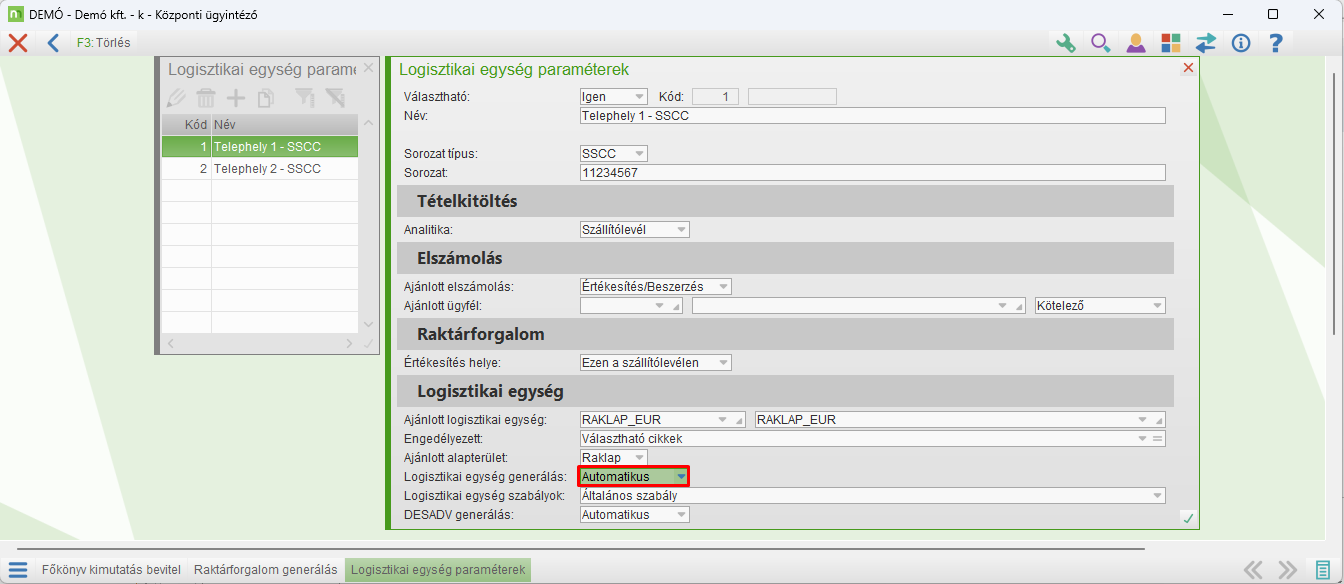Click the Tételkitöltés section header
1344x584 pixels.
[x=786, y=201]
